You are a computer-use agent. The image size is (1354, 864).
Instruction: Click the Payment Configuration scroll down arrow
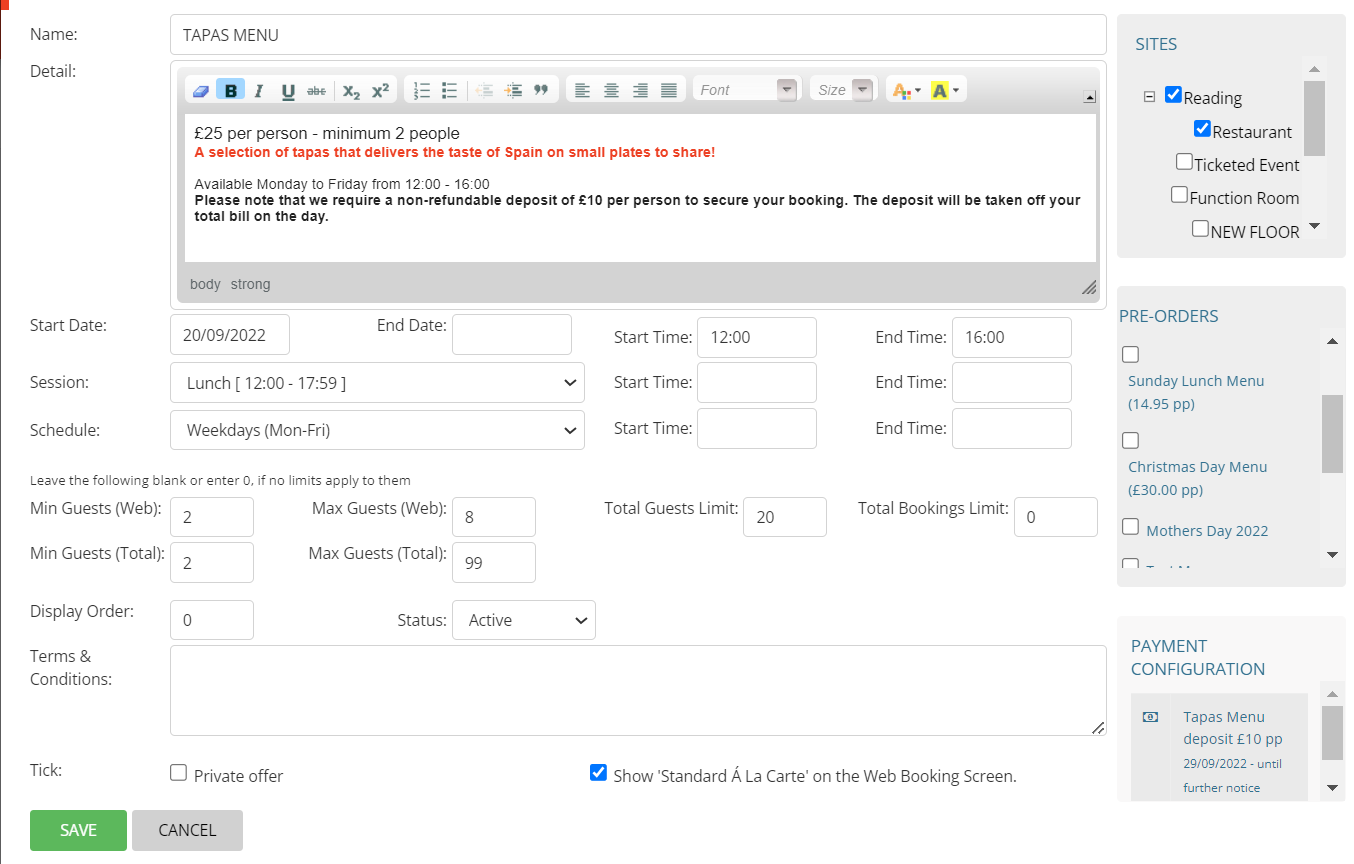click(1332, 788)
